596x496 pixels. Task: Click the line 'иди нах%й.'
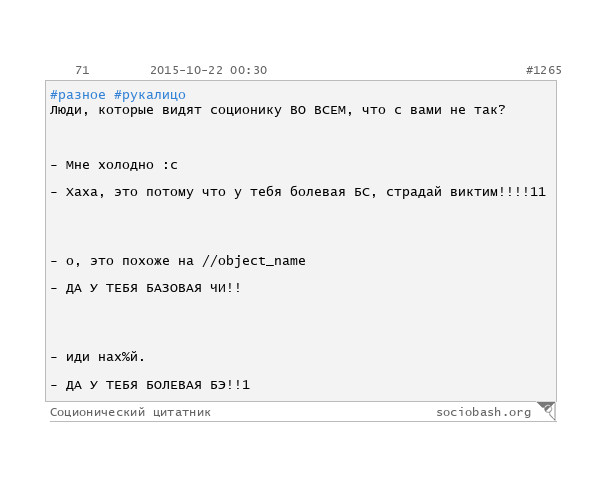(98, 357)
